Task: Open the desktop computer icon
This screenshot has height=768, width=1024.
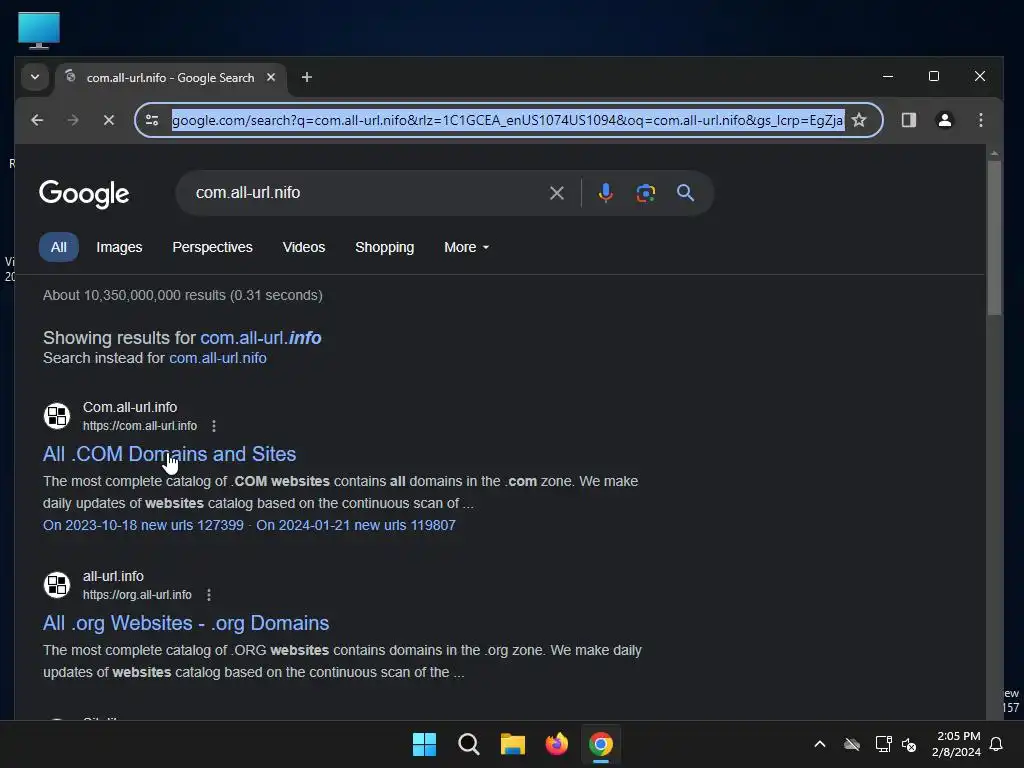Action: tap(39, 30)
